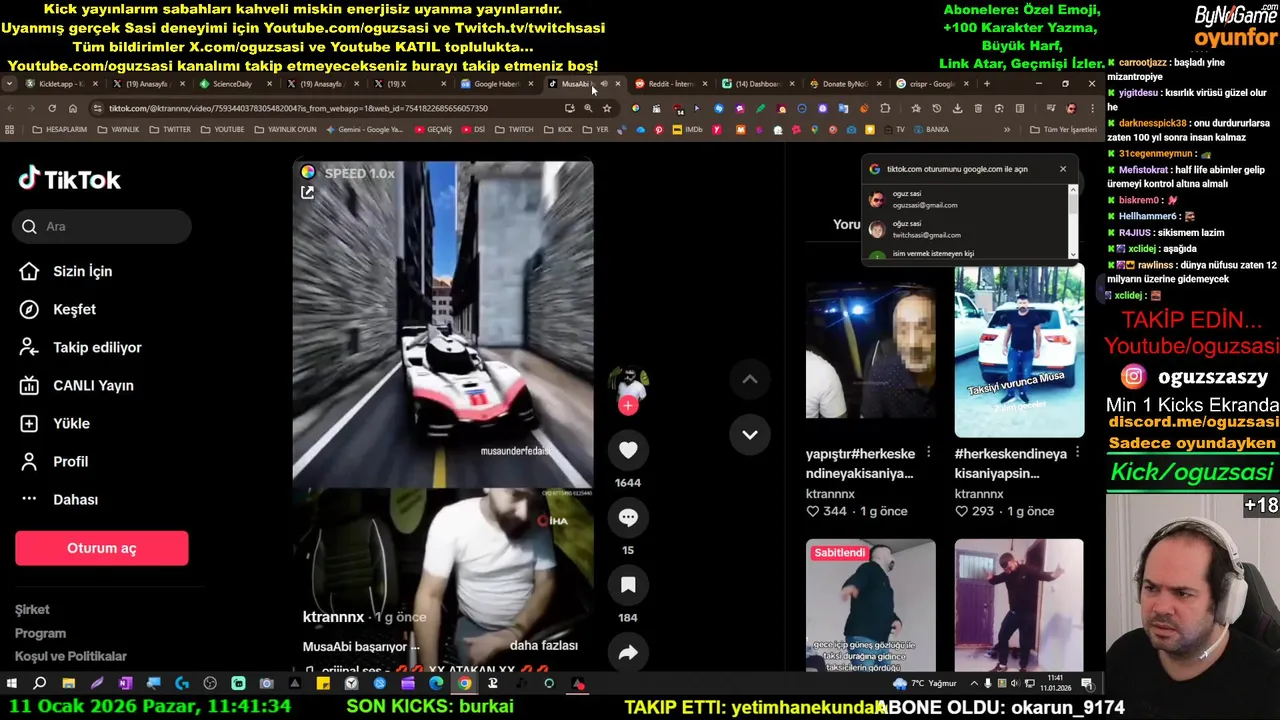The image size is (1280, 720).
Task: Expand caption with daha fazlası
Action: click(543, 646)
